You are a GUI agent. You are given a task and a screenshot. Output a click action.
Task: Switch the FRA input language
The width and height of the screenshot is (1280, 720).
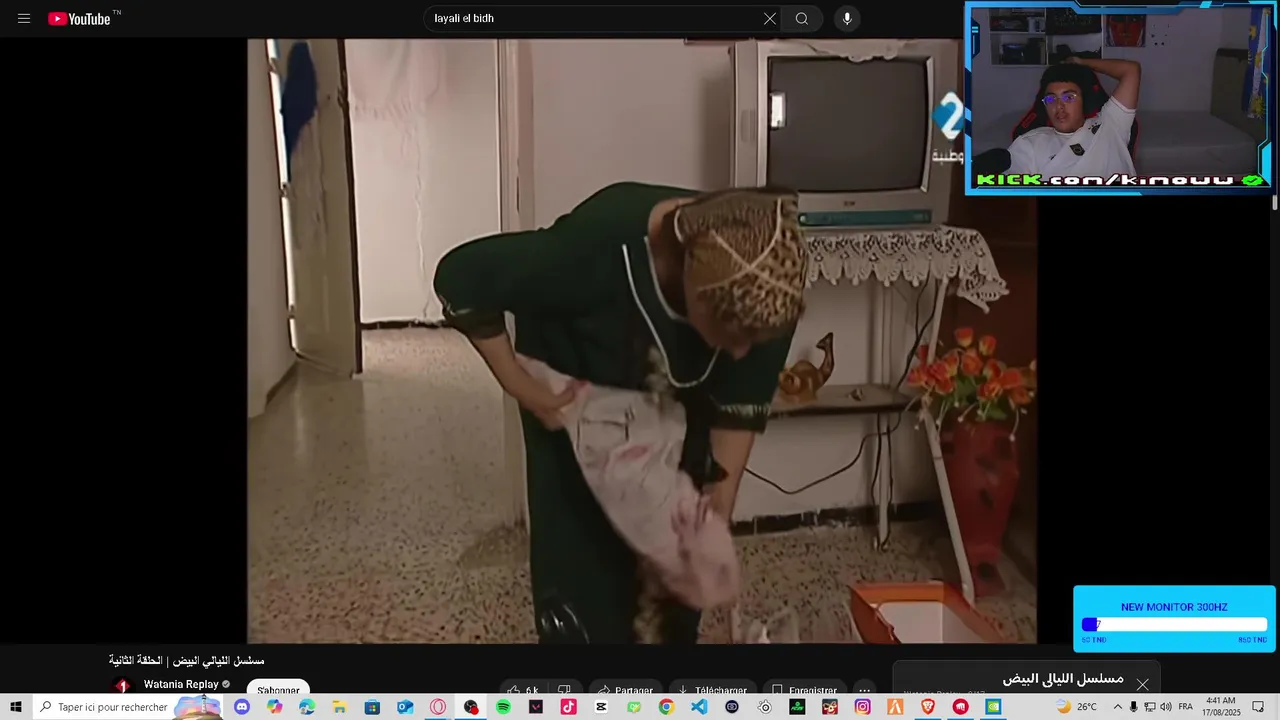[1186, 707]
